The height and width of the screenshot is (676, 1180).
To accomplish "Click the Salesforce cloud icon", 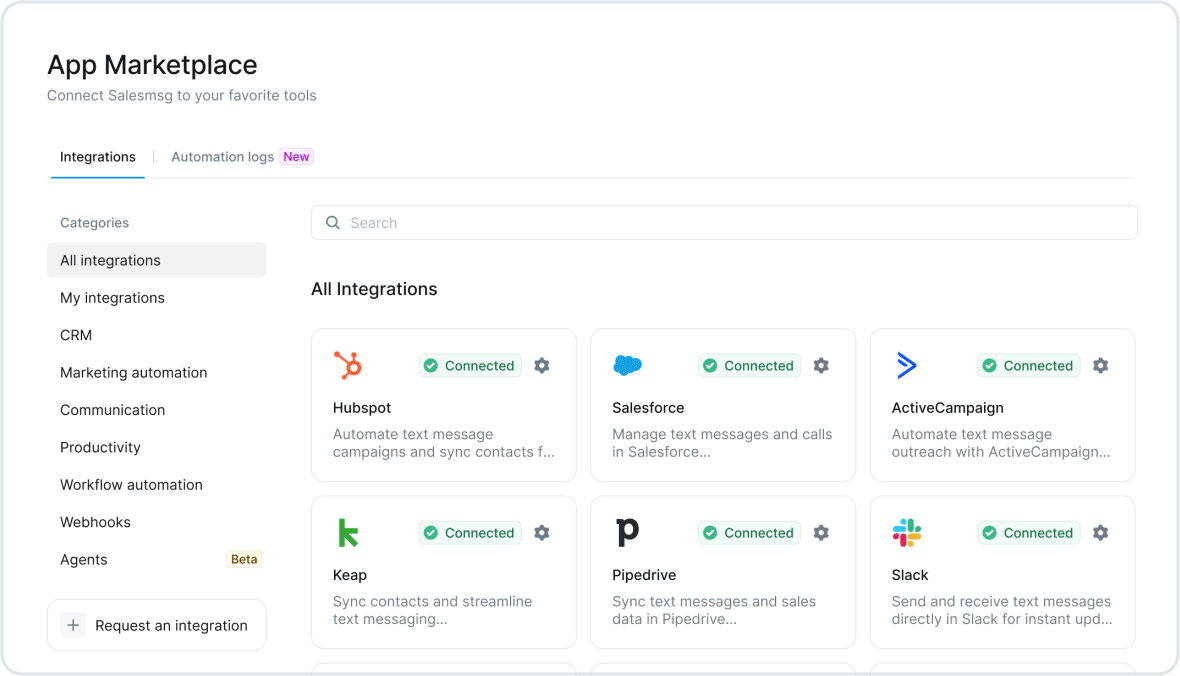I will click(x=628, y=365).
